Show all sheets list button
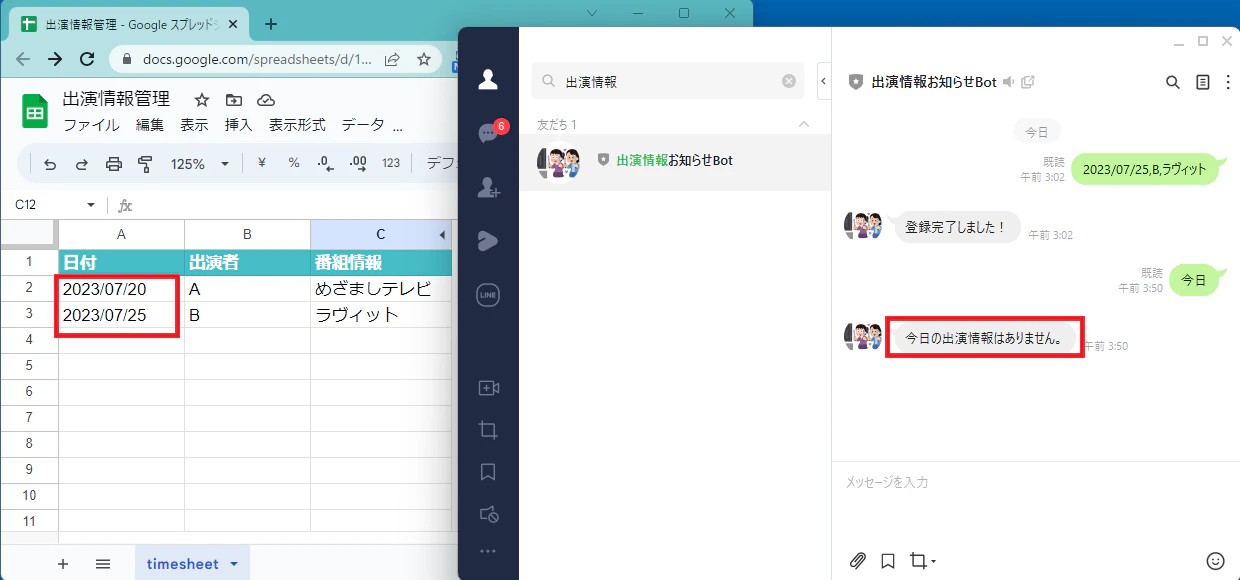1240x580 pixels. 103,564
